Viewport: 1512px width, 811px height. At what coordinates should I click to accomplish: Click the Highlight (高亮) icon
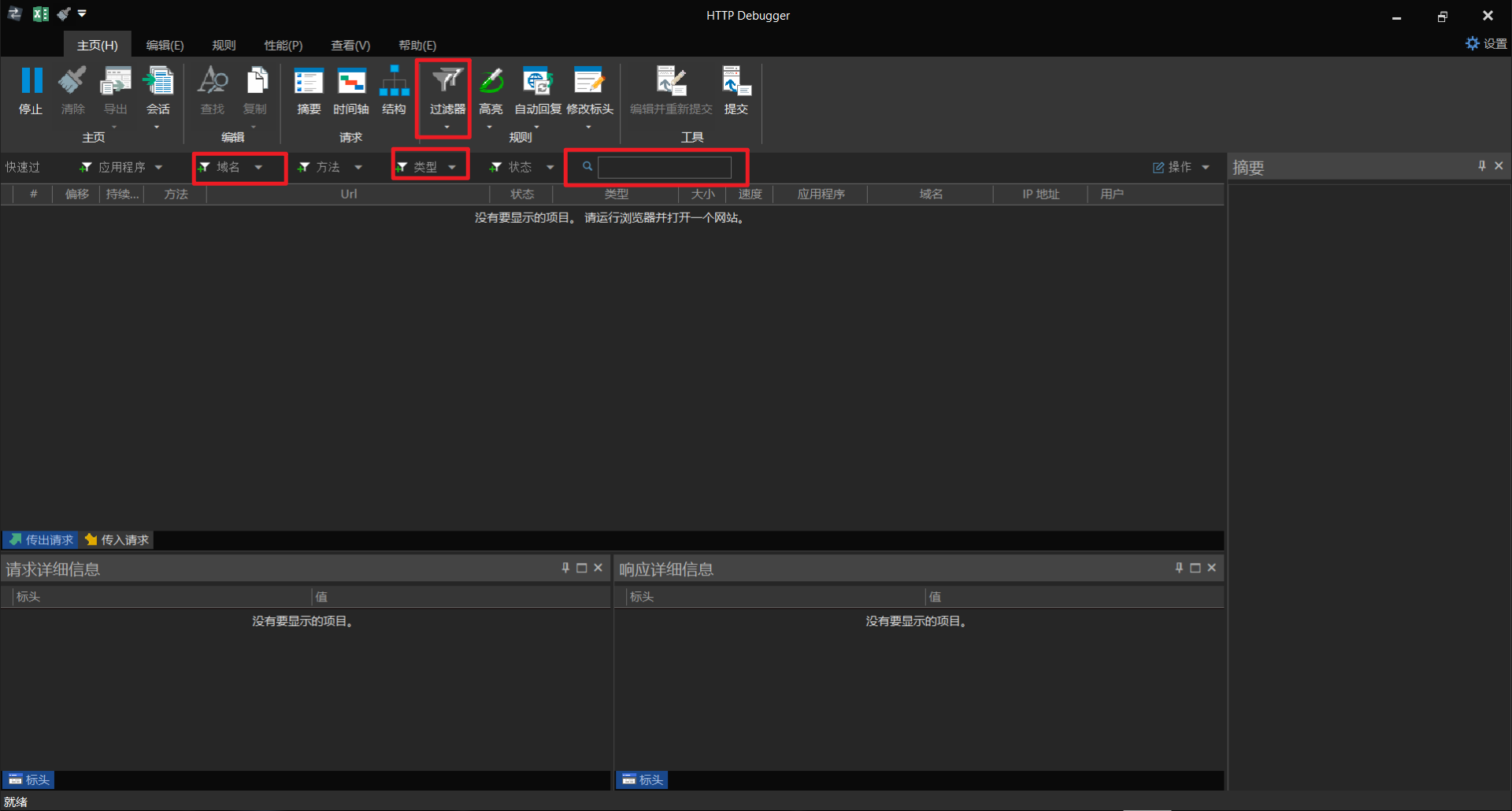[x=491, y=81]
